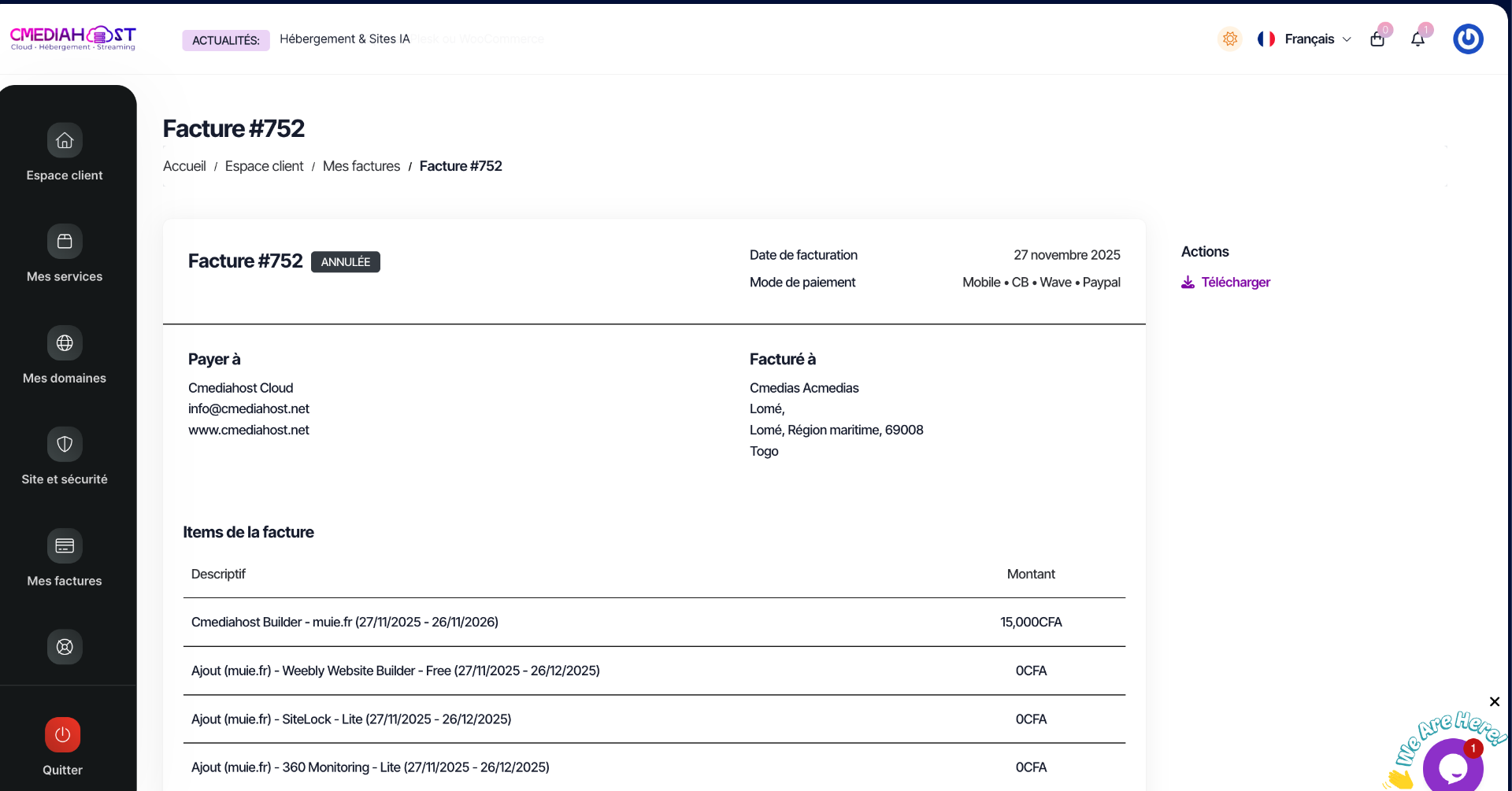Close the We Are Here chat prompt
Image resolution: width=1512 pixels, height=791 pixels.
coord(1495,701)
